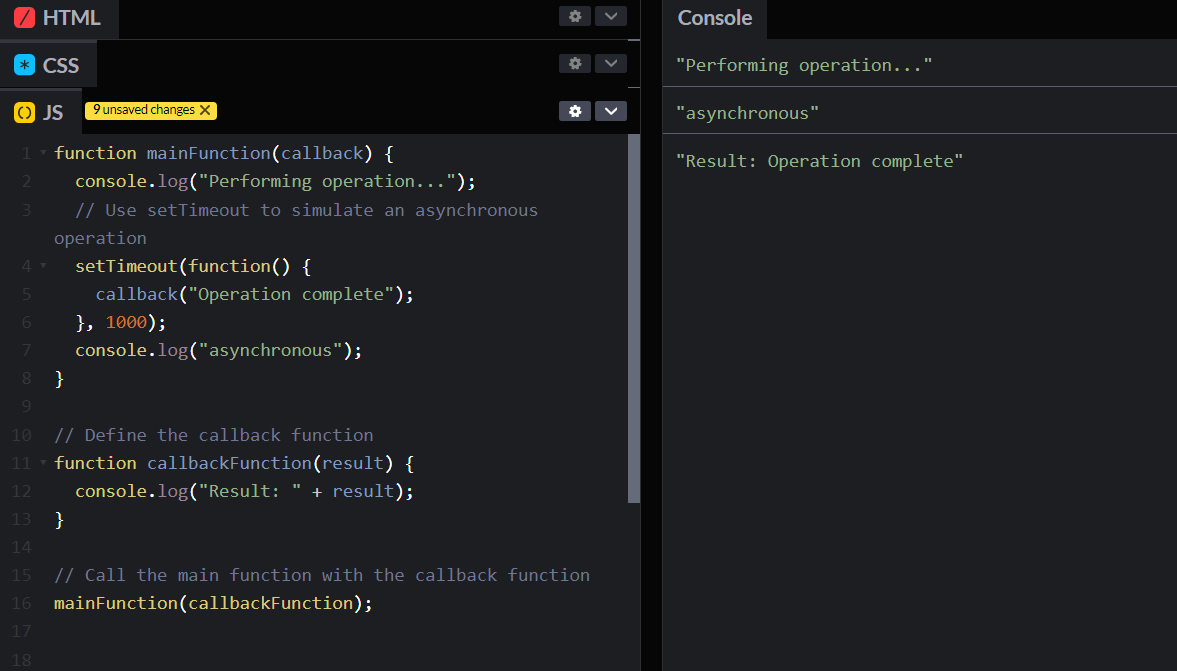The height and width of the screenshot is (671, 1177).
Task: Click the yellow JS parentheses icon
Action: pyautogui.click(x=25, y=113)
